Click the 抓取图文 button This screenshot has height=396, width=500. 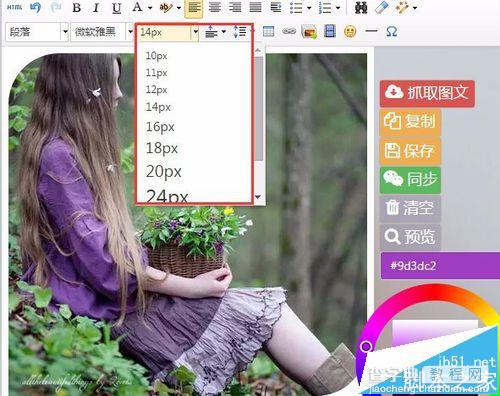tap(427, 93)
